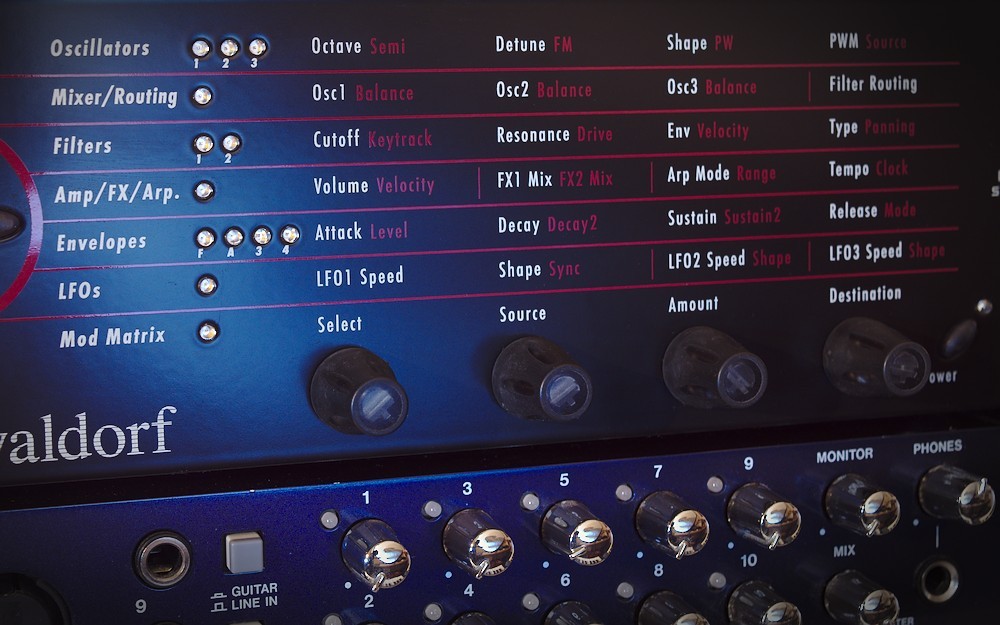The width and height of the screenshot is (1000, 625).
Task: Click the PHONES knob on the interface
Action: (x=956, y=494)
